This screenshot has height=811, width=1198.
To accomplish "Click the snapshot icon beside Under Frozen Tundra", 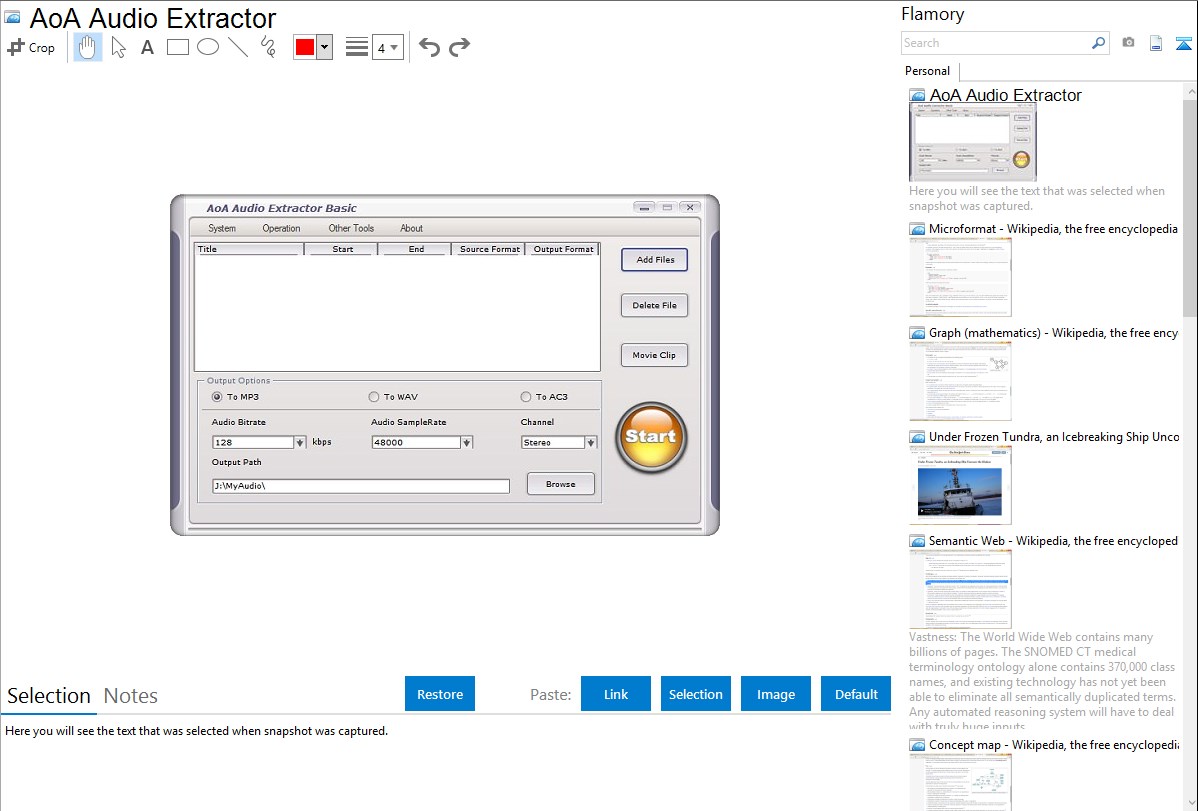I will pyautogui.click(x=917, y=437).
